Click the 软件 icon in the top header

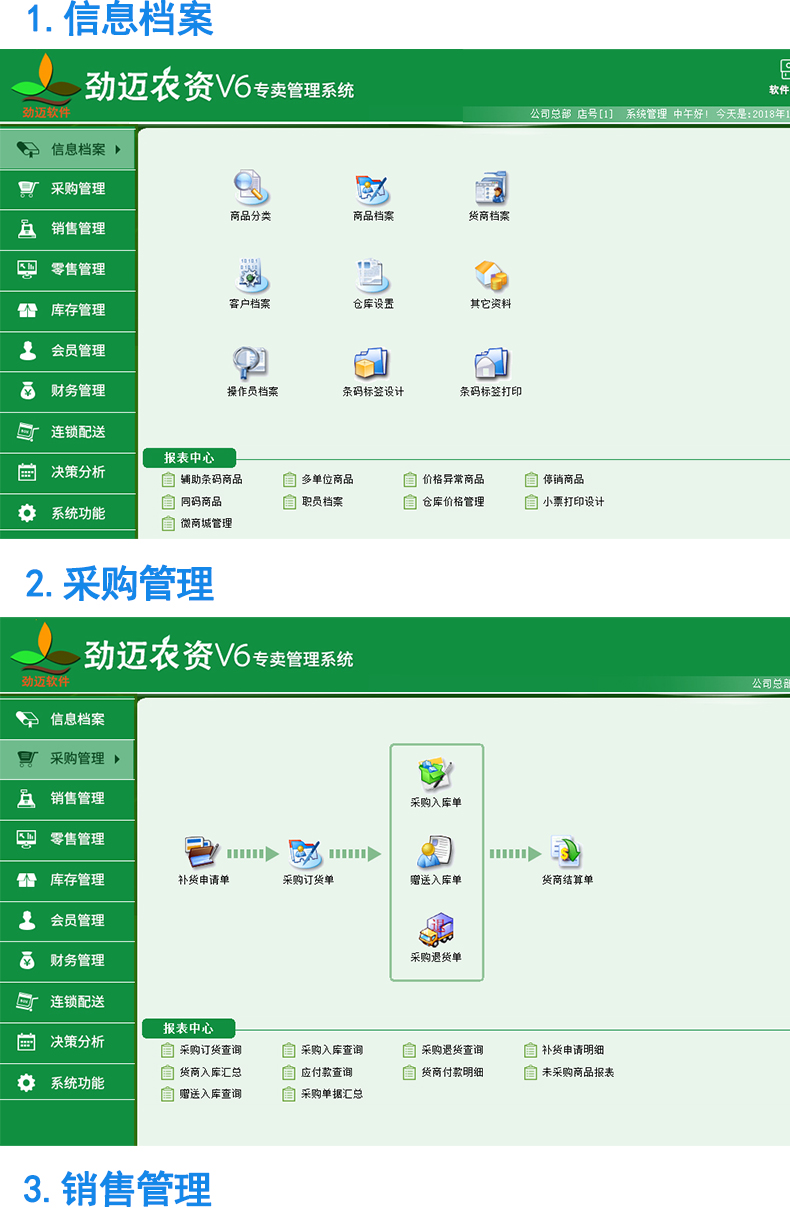[782, 76]
